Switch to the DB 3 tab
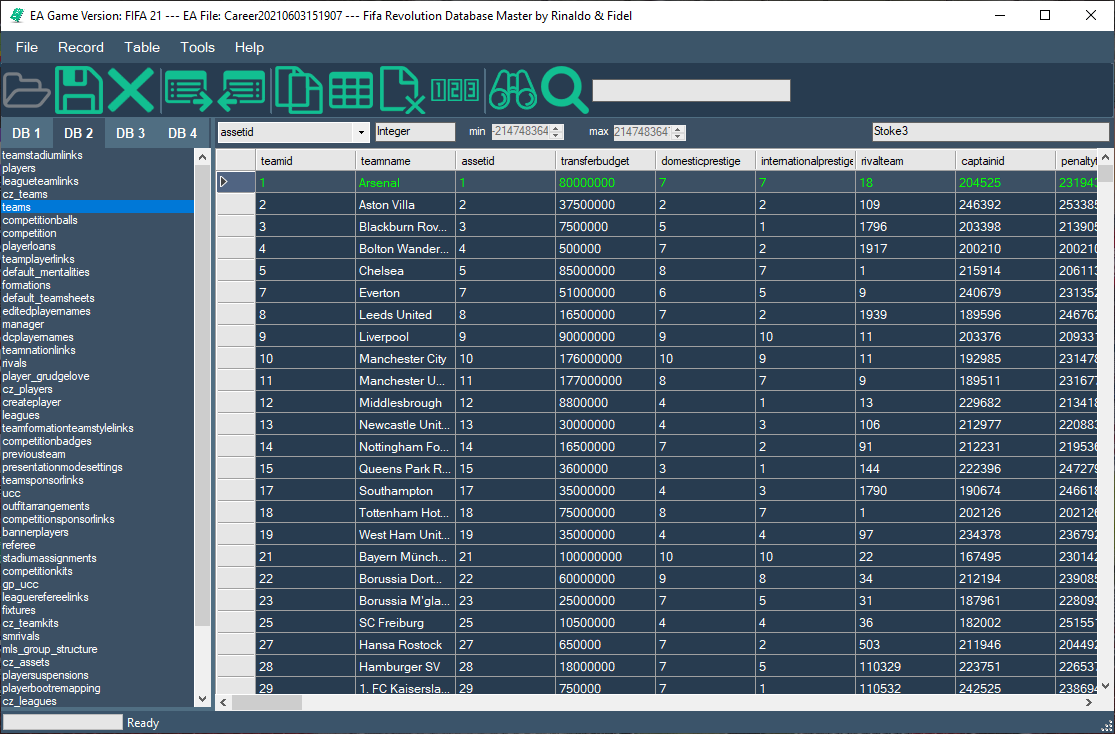The height and width of the screenshot is (734, 1115). 131,133
